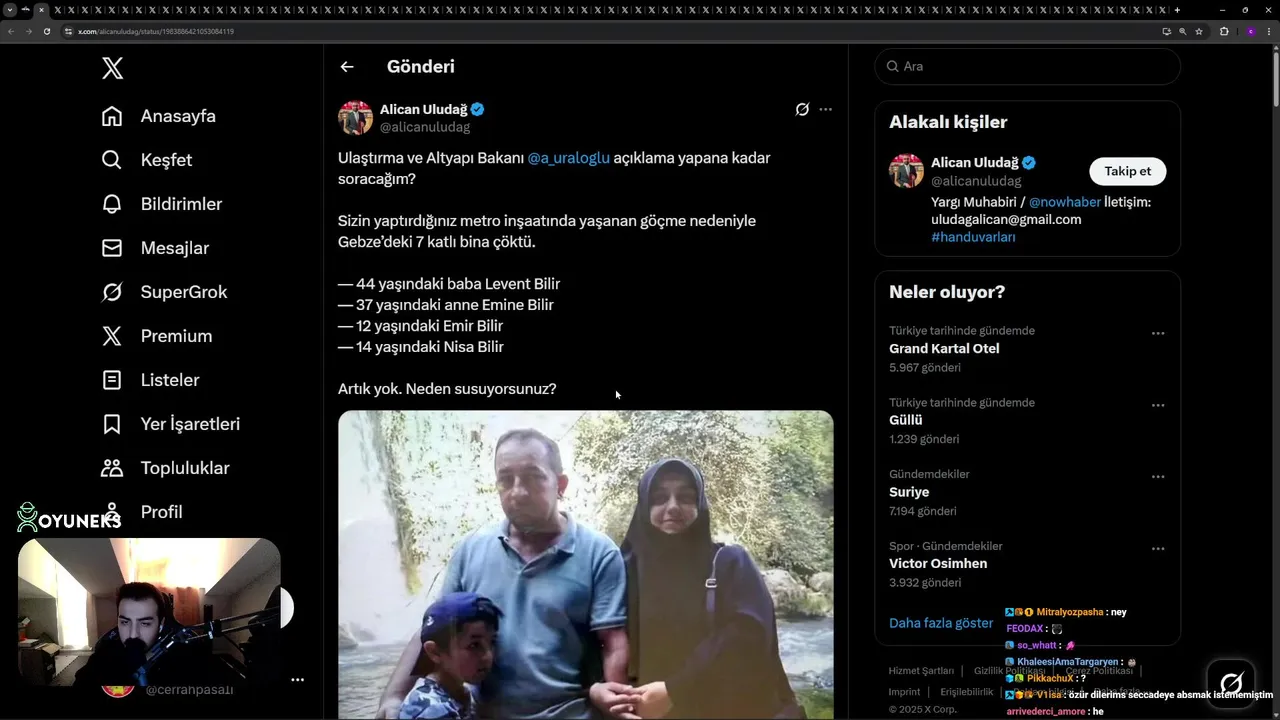
Task: Open the browser three-dot menu
Action: pyautogui.click(x=1269, y=31)
